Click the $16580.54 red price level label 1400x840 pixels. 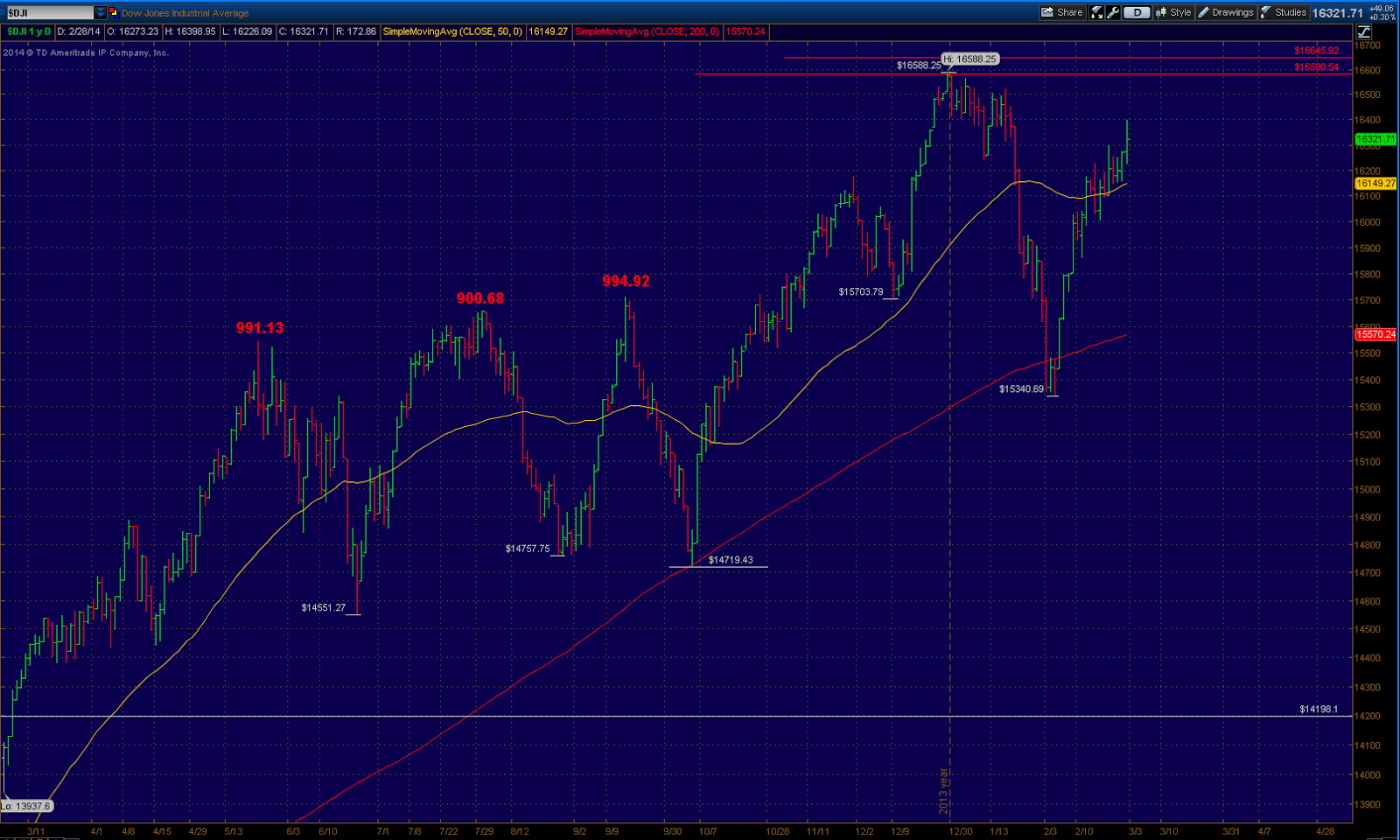point(1317,67)
